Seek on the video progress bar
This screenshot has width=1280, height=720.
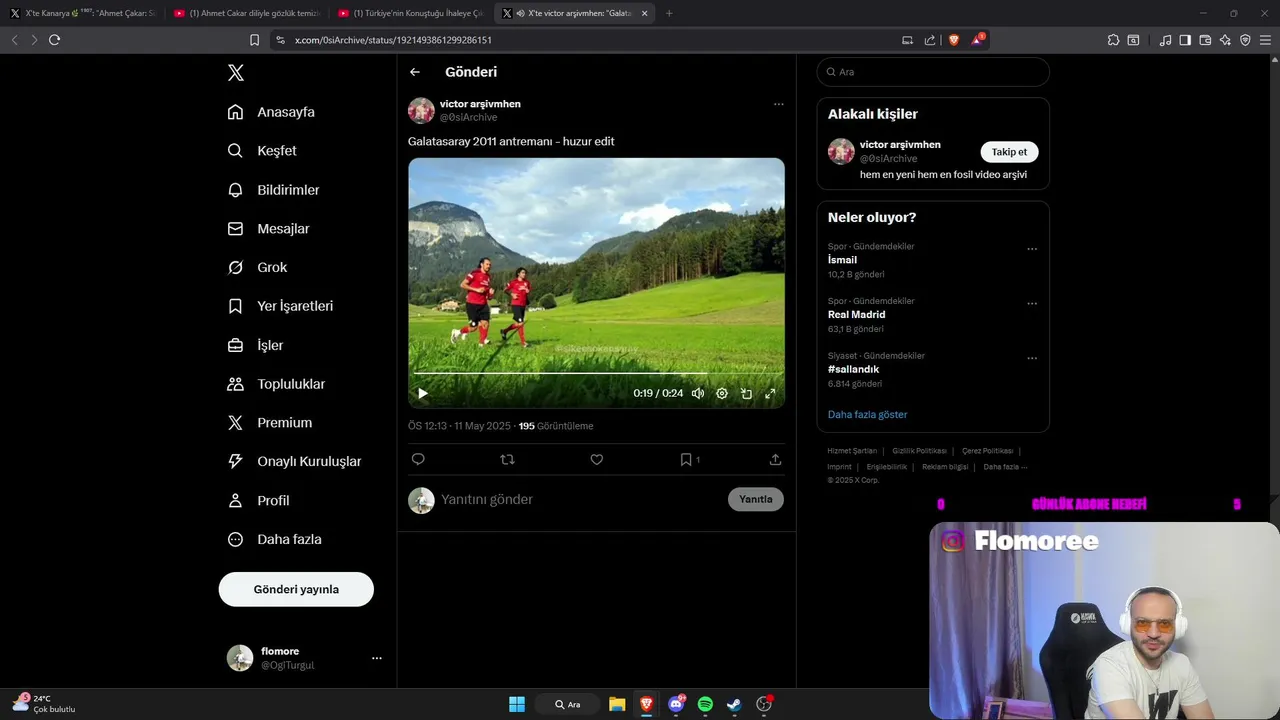(x=596, y=373)
